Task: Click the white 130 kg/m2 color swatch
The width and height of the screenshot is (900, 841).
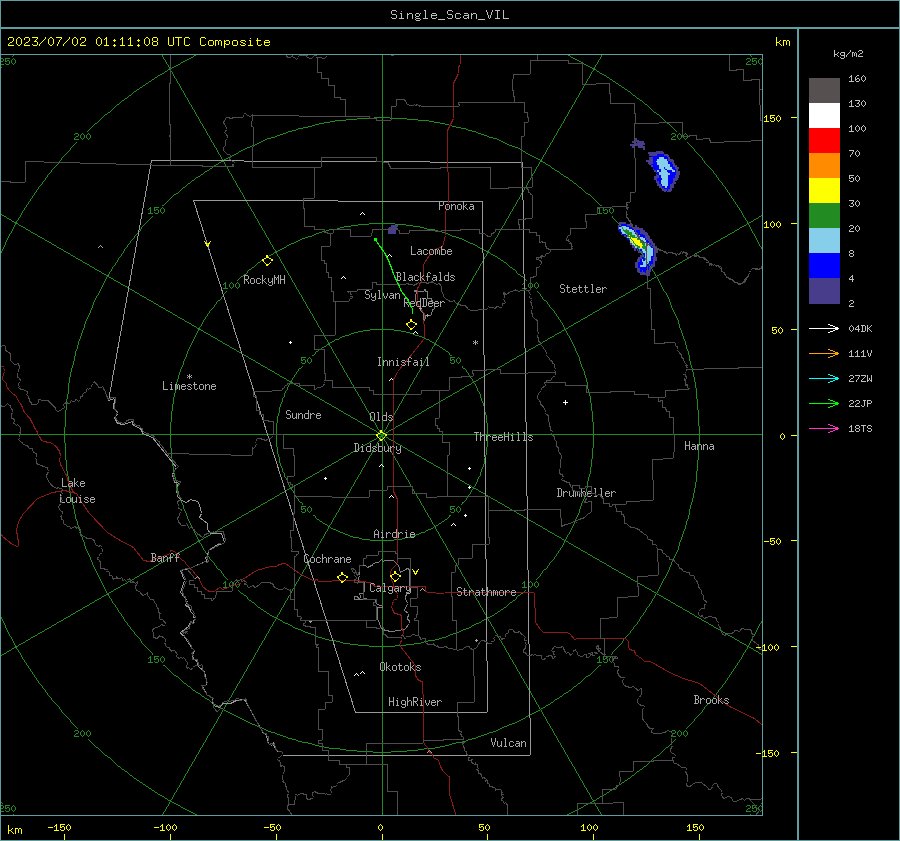Action: coord(824,116)
